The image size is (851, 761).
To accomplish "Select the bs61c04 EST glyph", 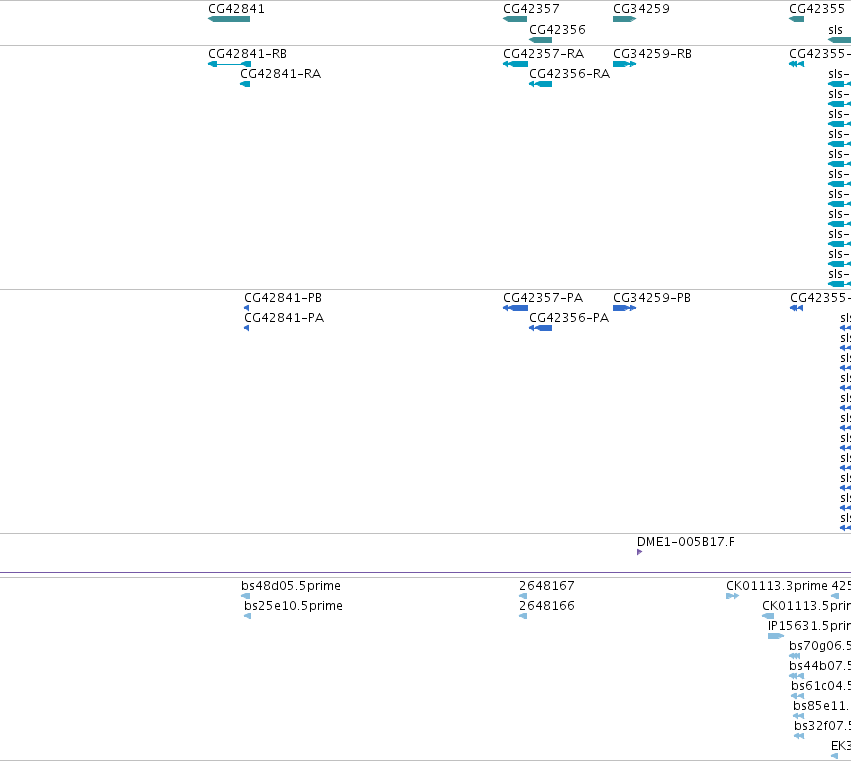I will click(797, 696).
